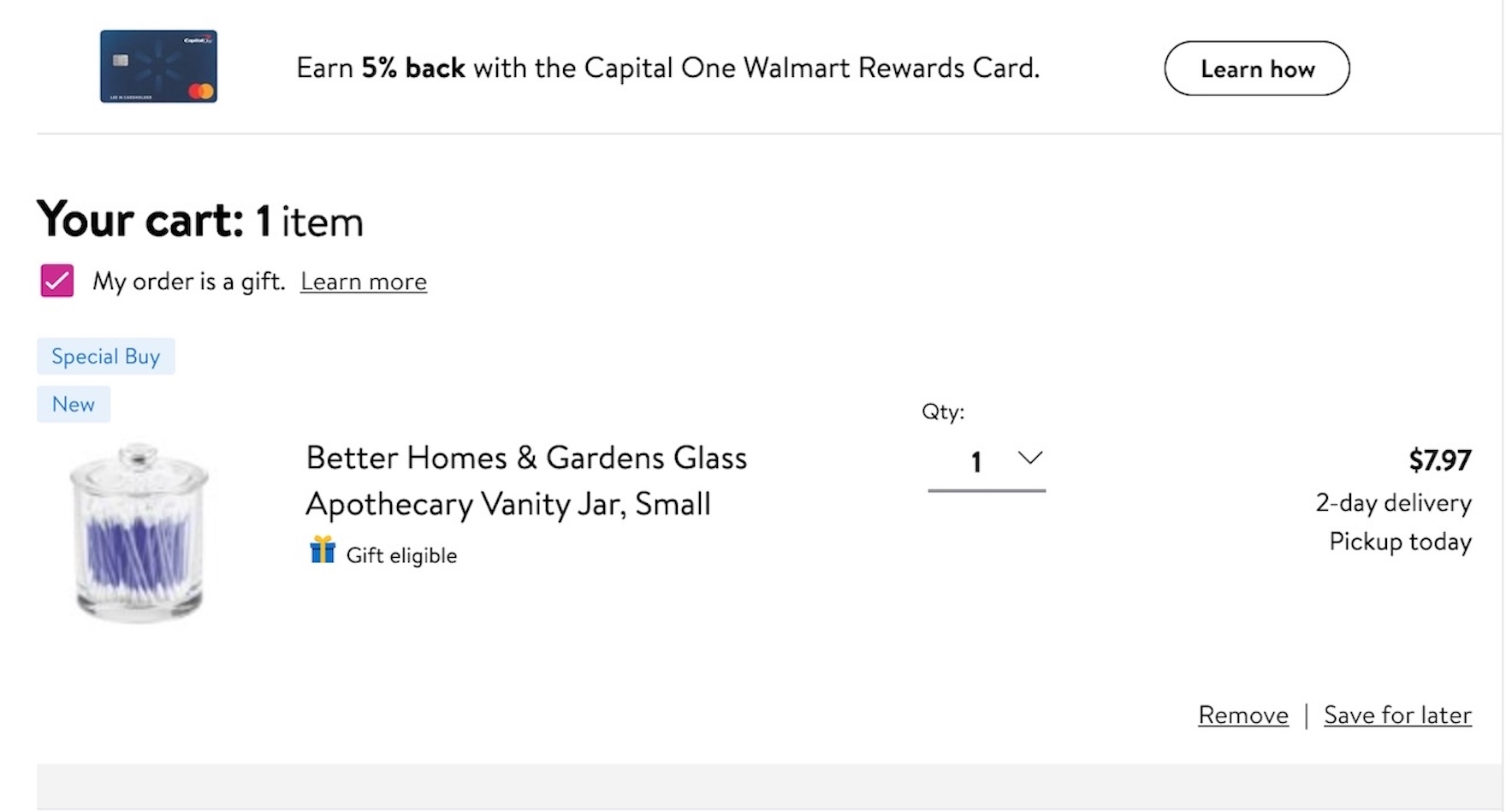Click the Better Homes & Gardens product title
The height and width of the screenshot is (812, 1506).
point(525,481)
